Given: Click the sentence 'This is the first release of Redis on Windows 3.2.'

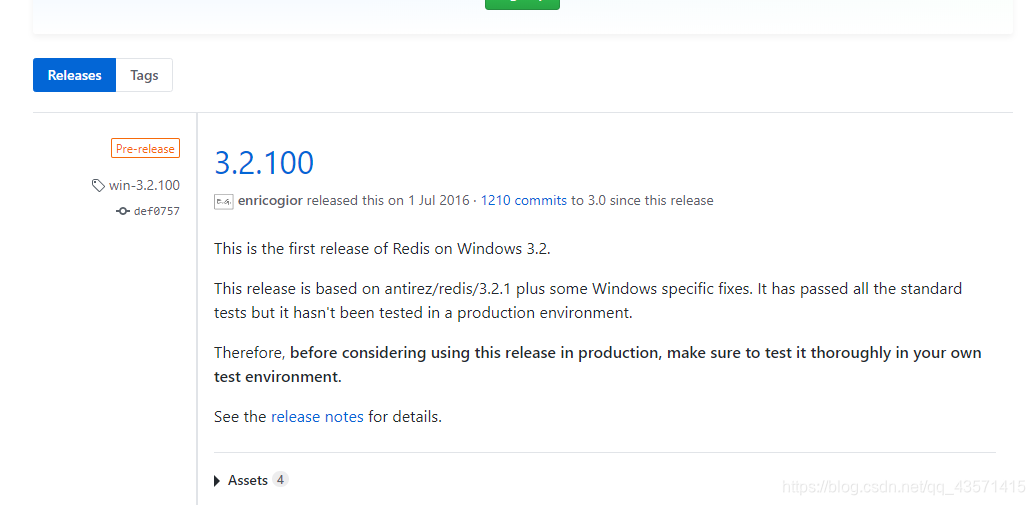Looking at the screenshot, I should pyautogui.click(x=382, y=249).
